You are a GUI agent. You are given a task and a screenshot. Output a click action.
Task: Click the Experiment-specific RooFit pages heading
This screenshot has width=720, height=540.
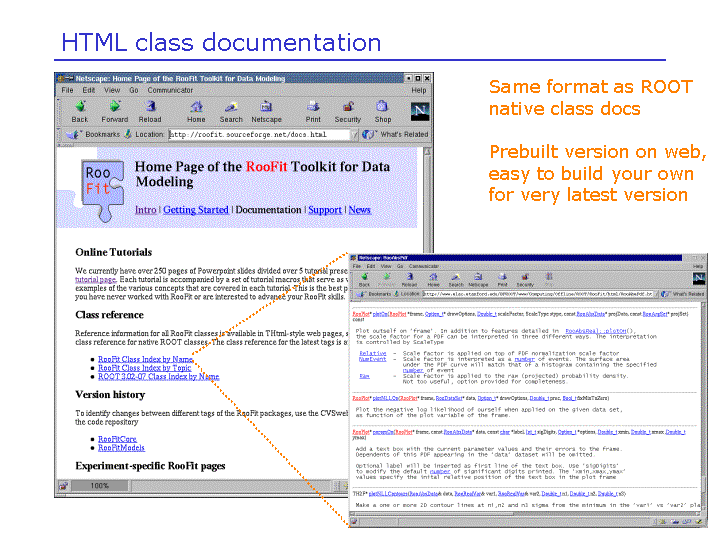[x=150, y=466]
